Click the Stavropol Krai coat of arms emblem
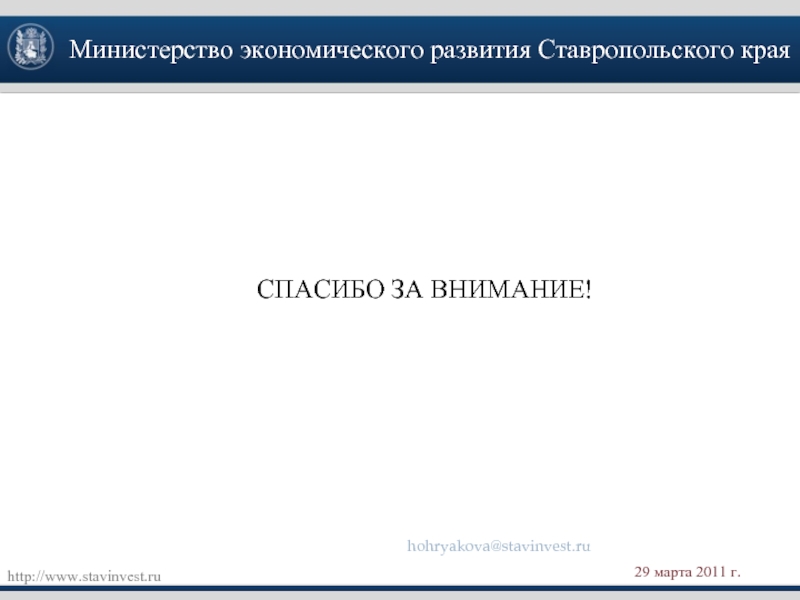Viewport: 800px width, 600px height. click(31, 47)
